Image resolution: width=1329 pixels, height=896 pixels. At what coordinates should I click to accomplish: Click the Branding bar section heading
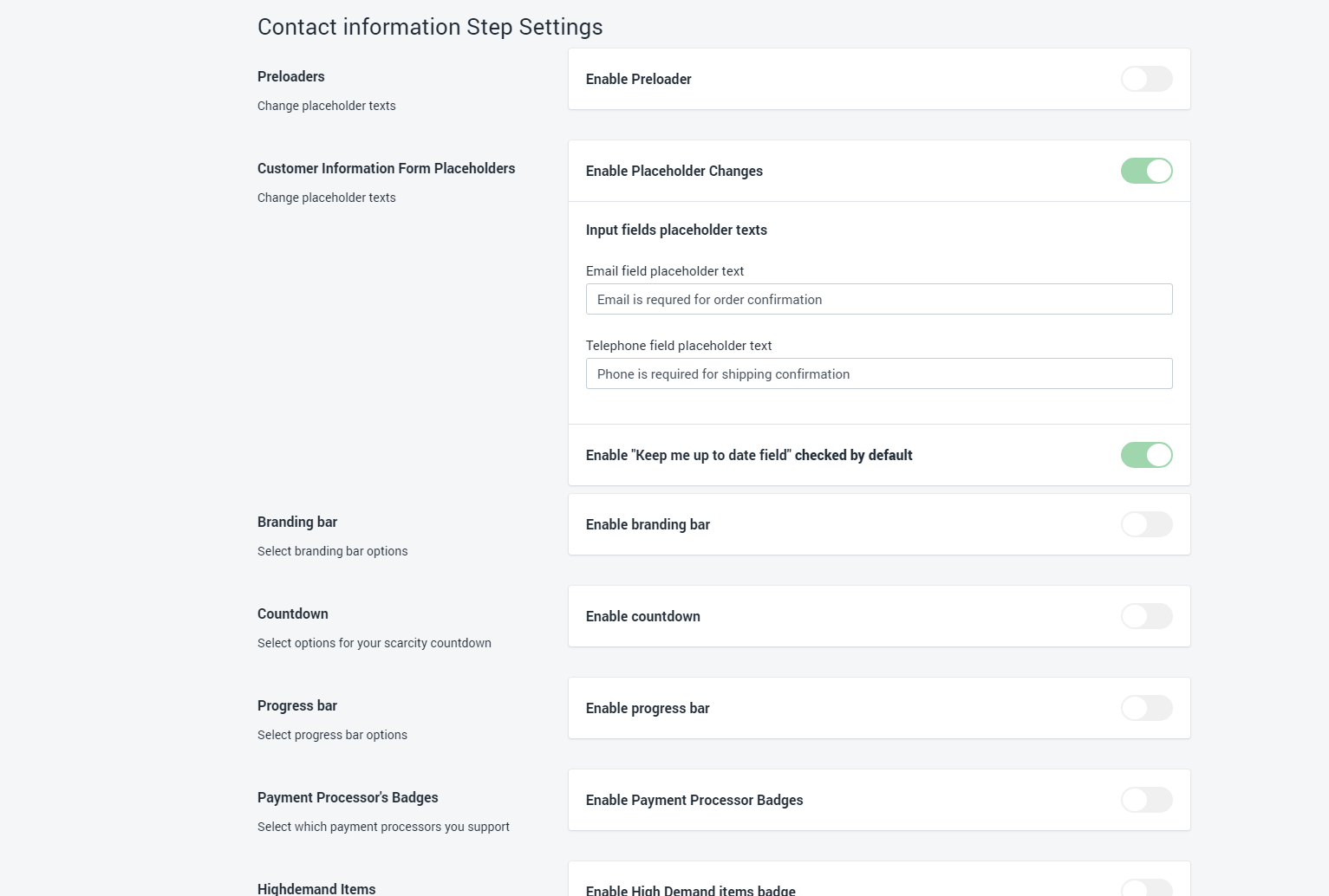tap(296, 522)
